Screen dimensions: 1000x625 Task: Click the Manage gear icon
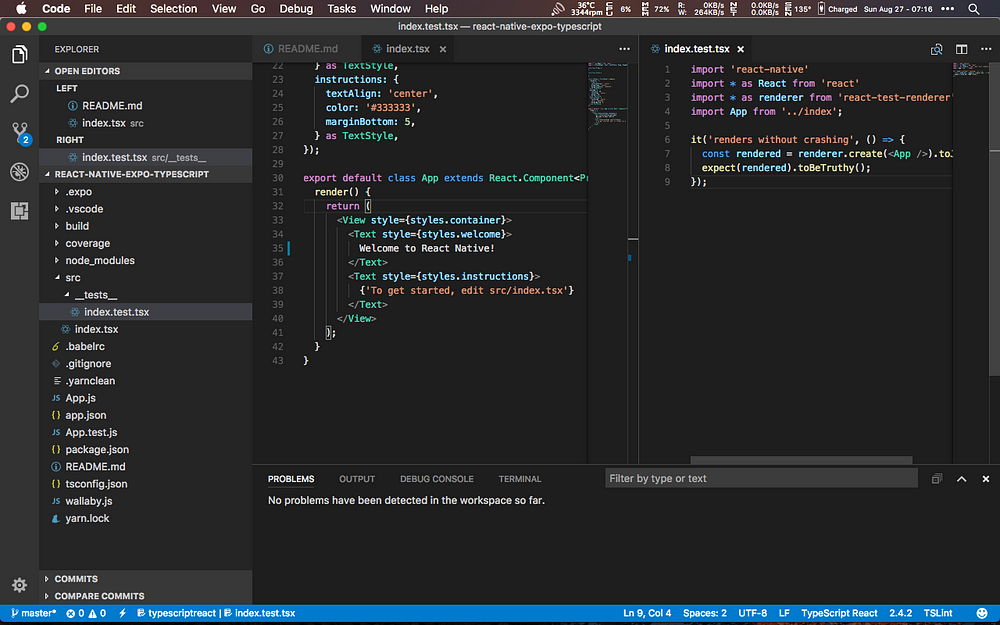click(19, 585)
